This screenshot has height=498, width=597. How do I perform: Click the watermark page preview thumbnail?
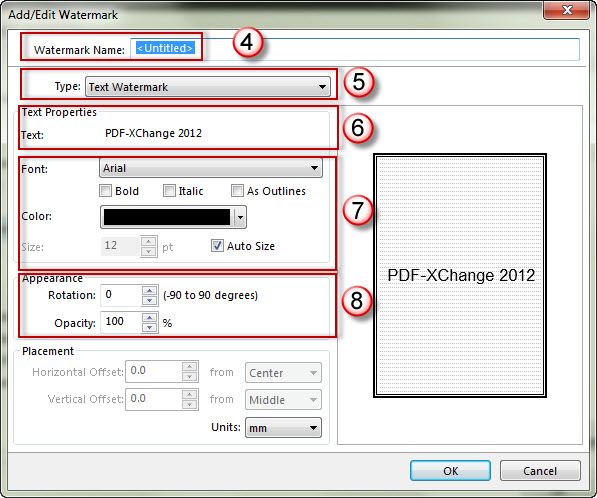click(x=460, y=276)
